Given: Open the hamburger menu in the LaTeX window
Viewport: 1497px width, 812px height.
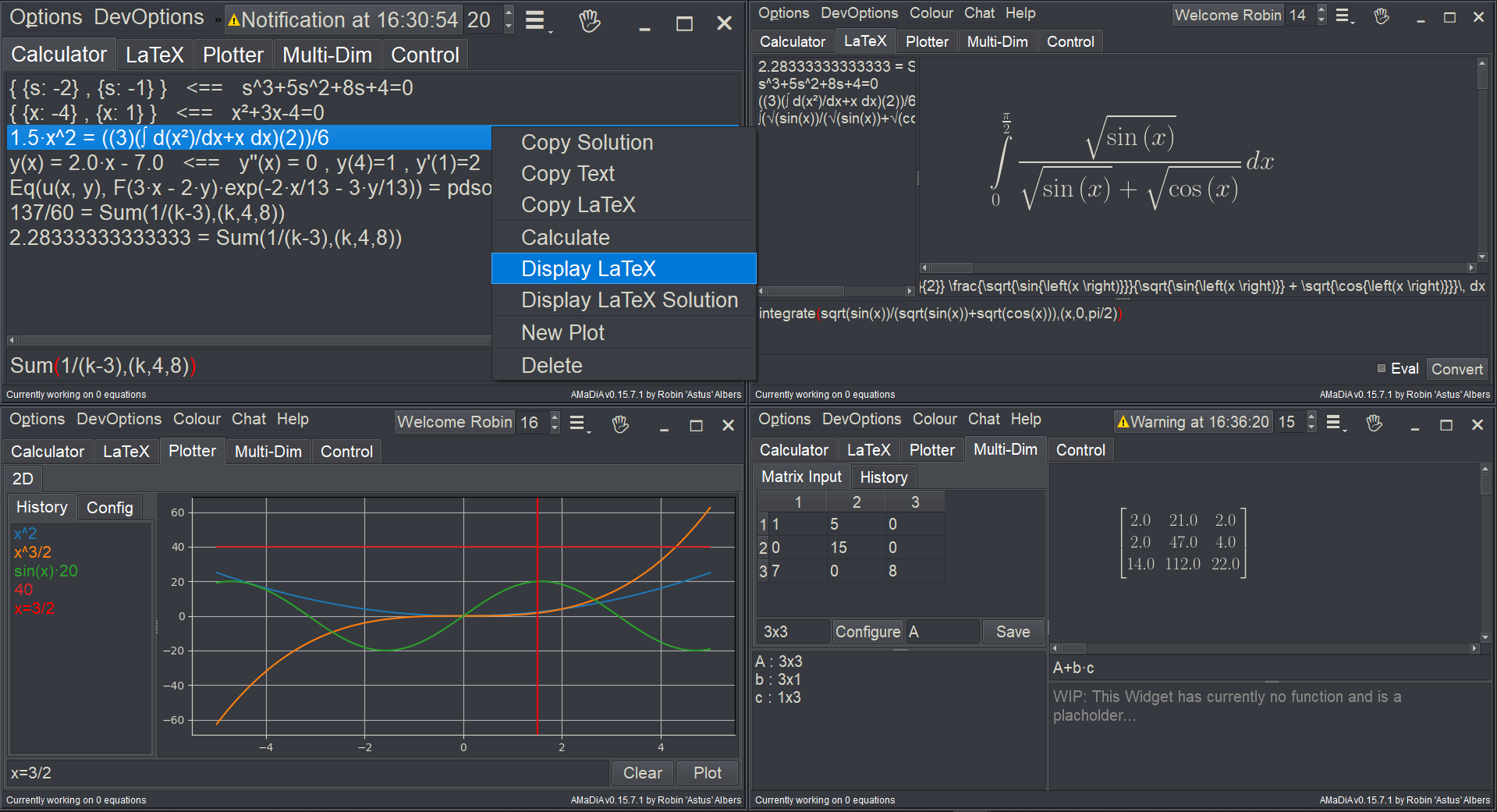Looking at the screenshot, I should pos(1343,16).
